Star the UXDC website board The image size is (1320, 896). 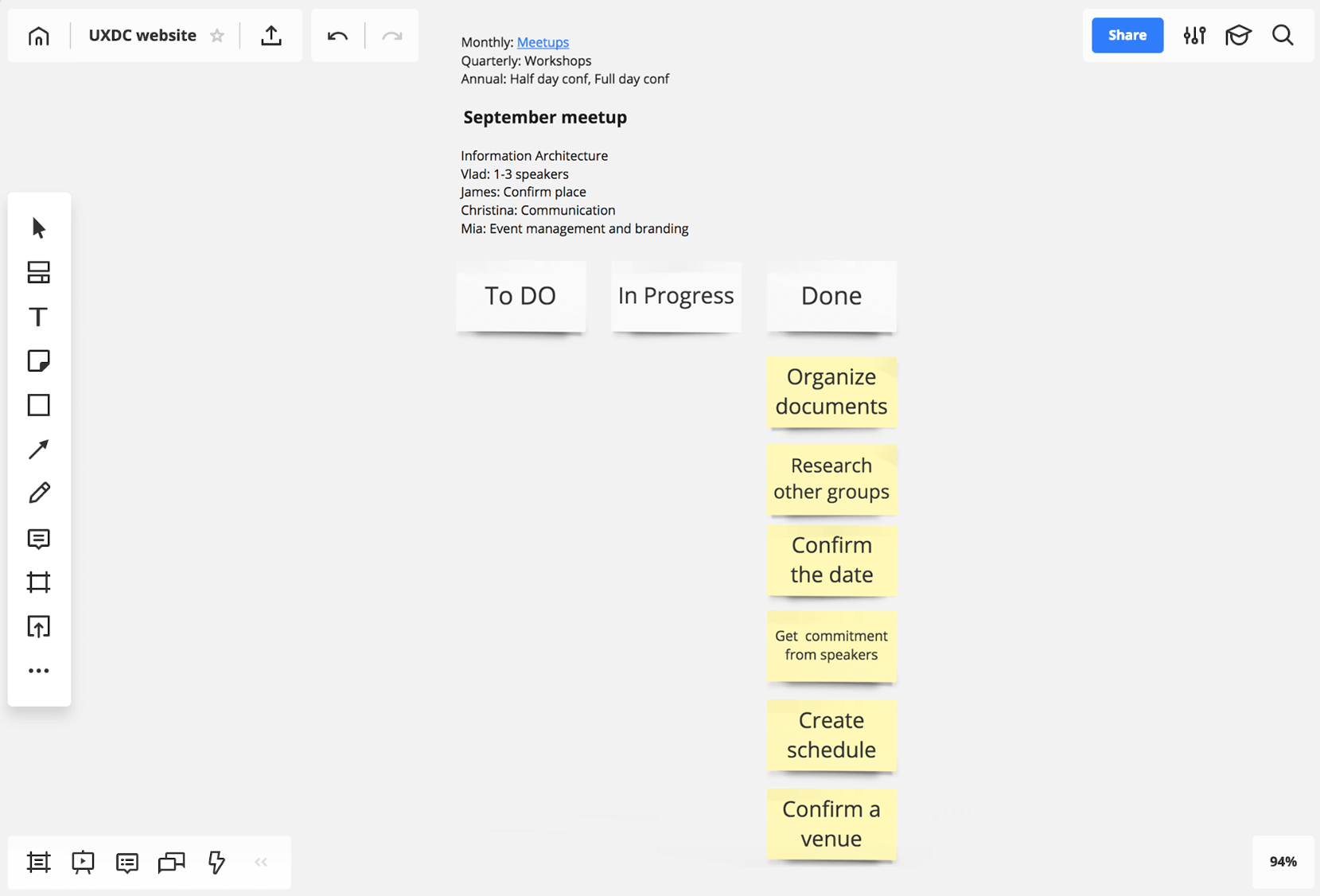pos(216,36)
